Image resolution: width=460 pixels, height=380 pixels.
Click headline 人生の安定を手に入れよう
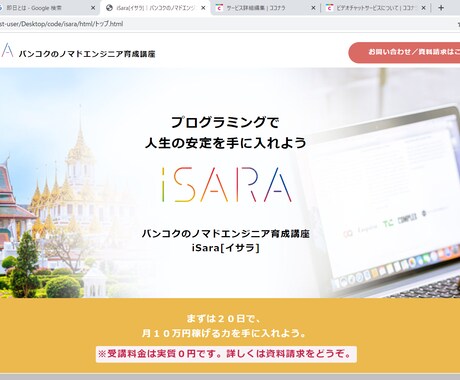pyautogui.click(x=225, y=143)
